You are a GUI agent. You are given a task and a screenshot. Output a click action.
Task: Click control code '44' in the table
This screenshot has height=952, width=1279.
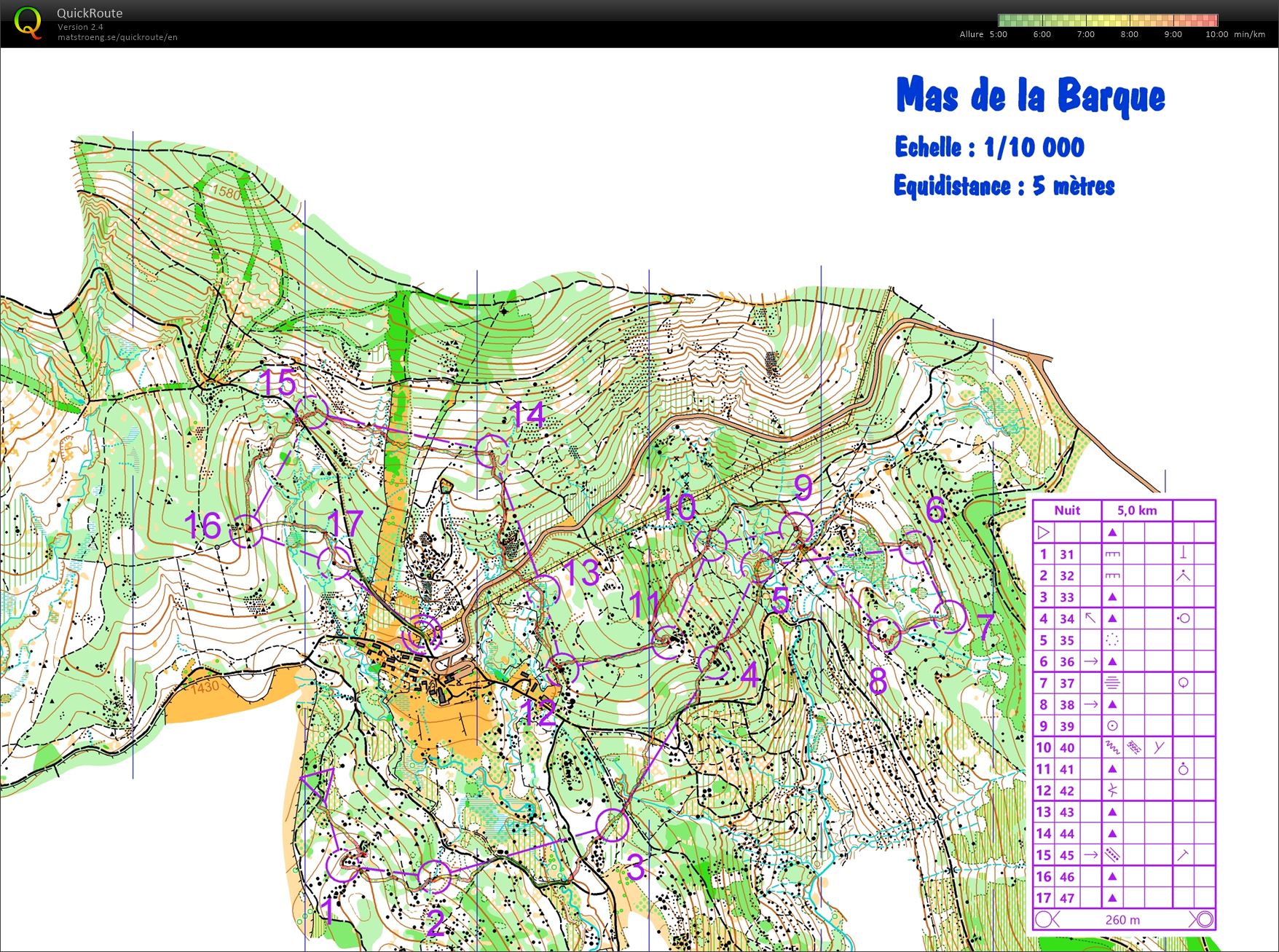(x=1067, y=834)
